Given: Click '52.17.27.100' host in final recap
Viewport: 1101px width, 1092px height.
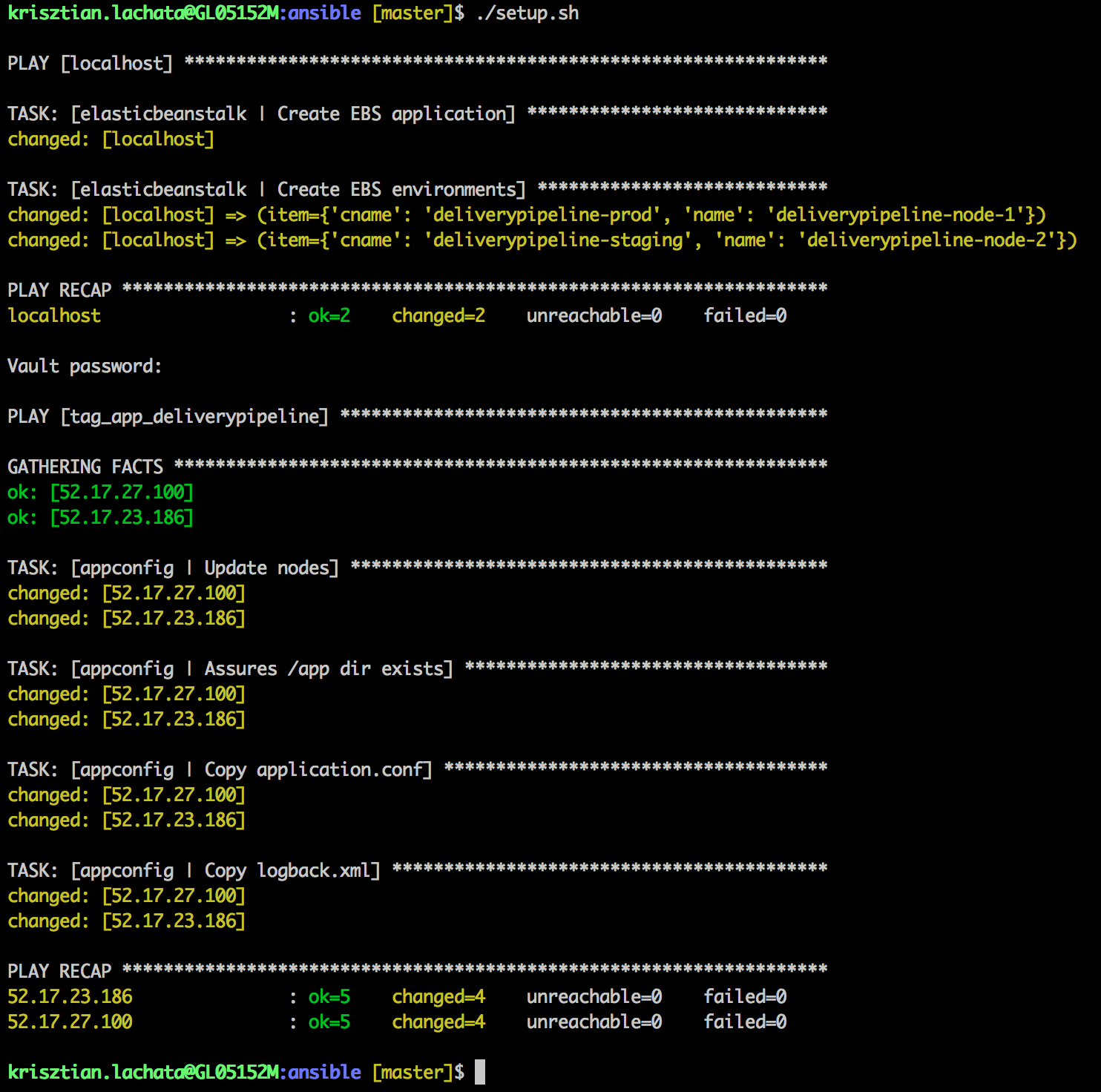Looking at the screenshot, I should pos(70,1022).
